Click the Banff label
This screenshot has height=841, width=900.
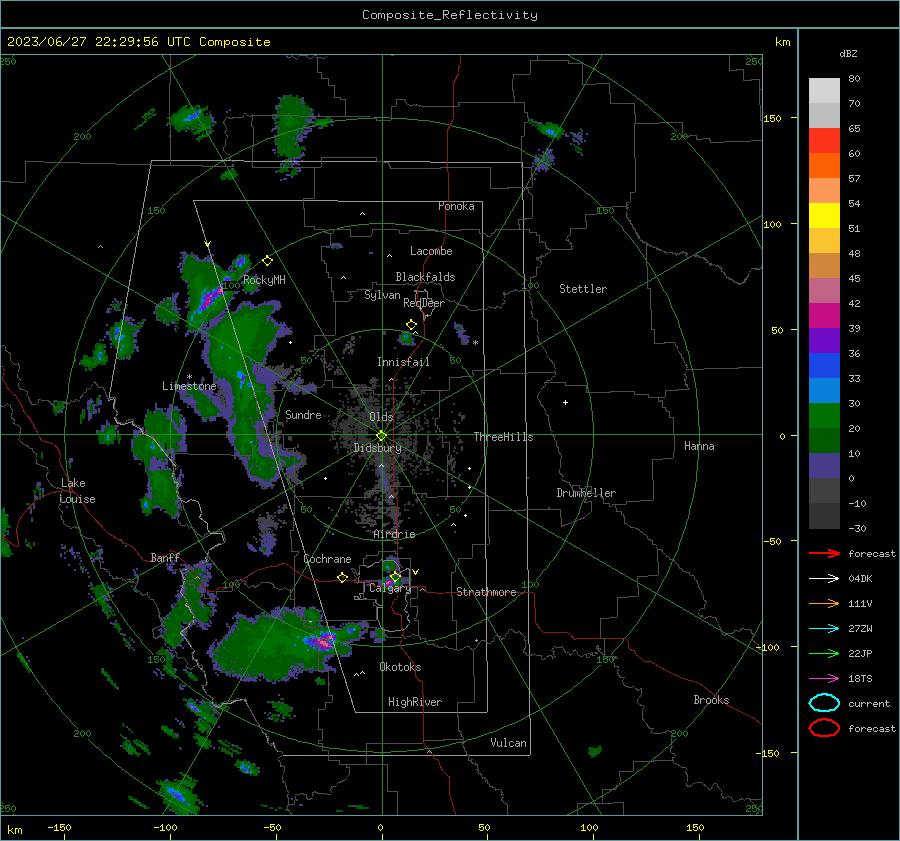(165, 558)
